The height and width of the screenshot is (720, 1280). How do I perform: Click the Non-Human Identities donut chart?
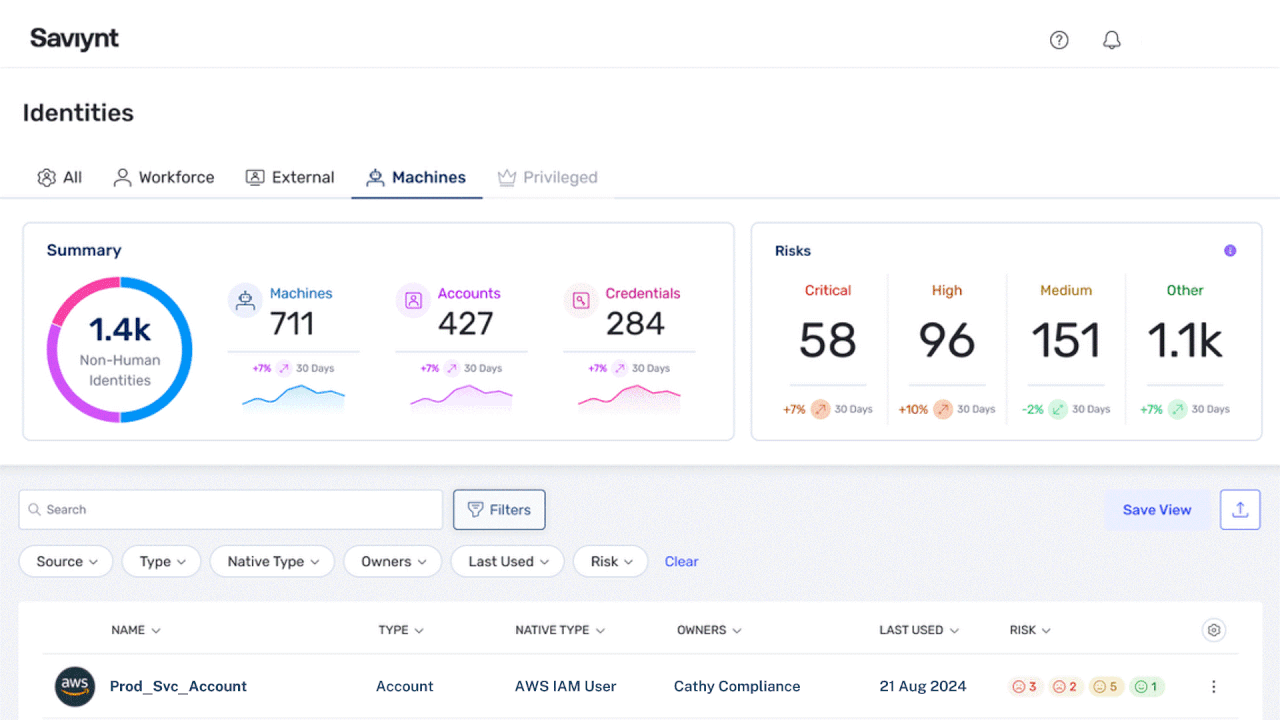click(x=119, y=350)
